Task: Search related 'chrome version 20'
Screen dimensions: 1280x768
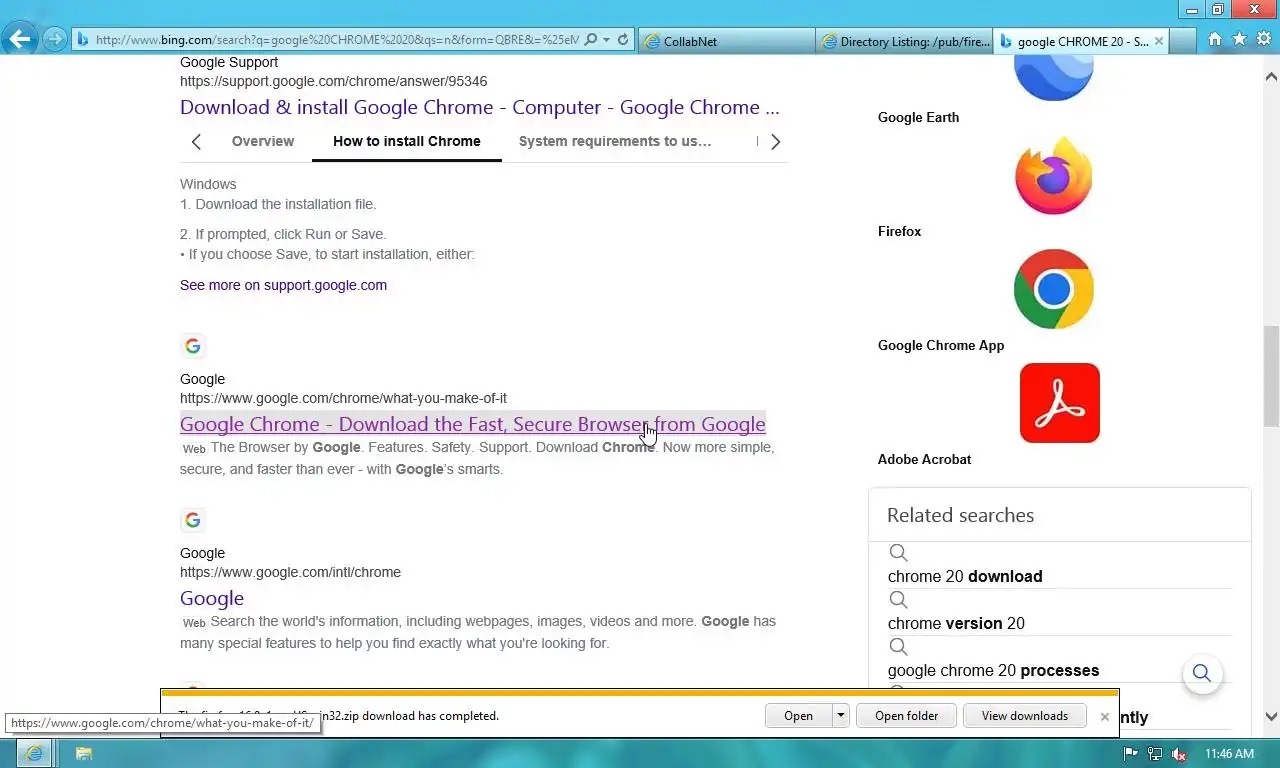Action: [956, 623]
